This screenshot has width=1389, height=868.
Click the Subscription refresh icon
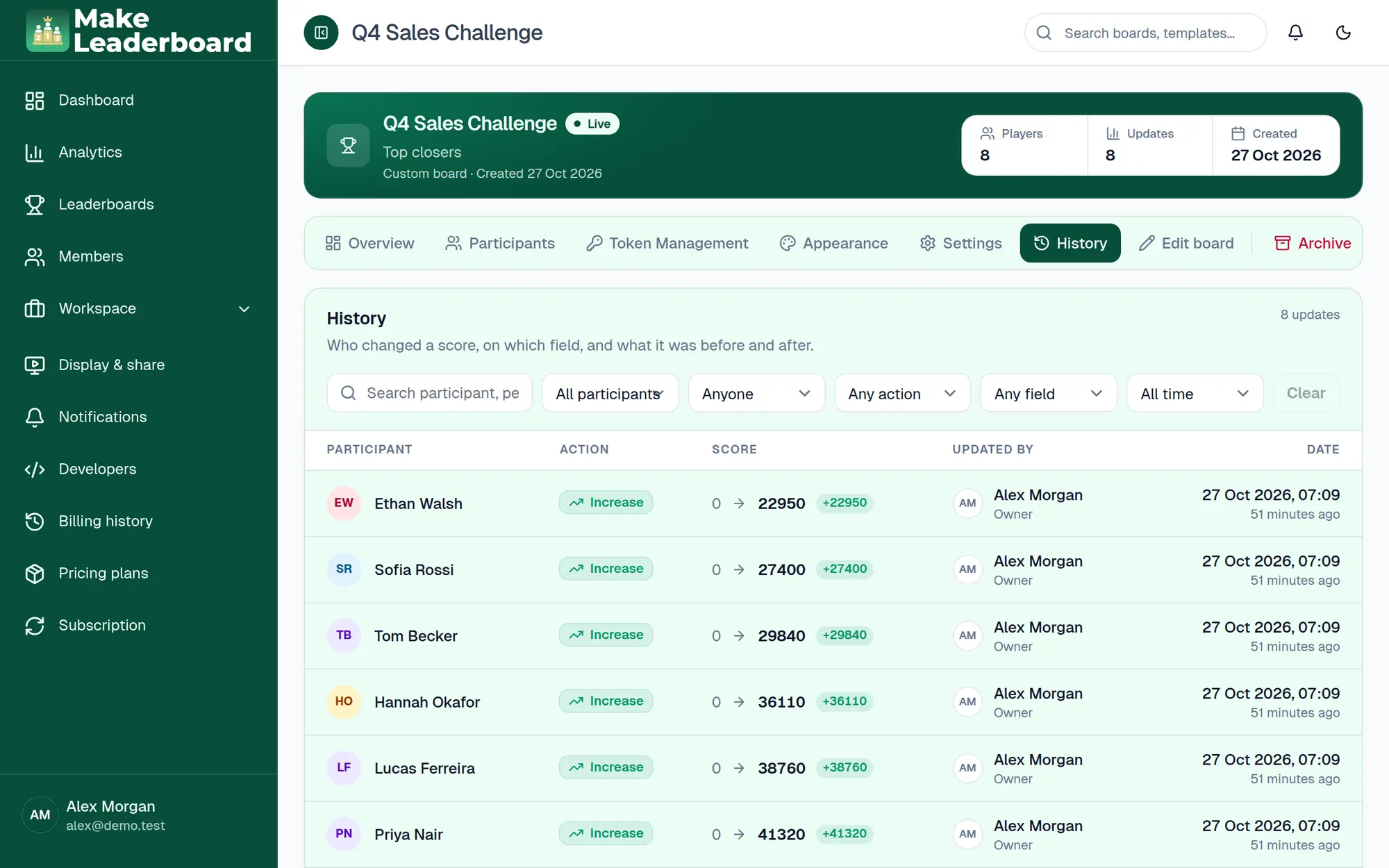[x=35, y=626]
